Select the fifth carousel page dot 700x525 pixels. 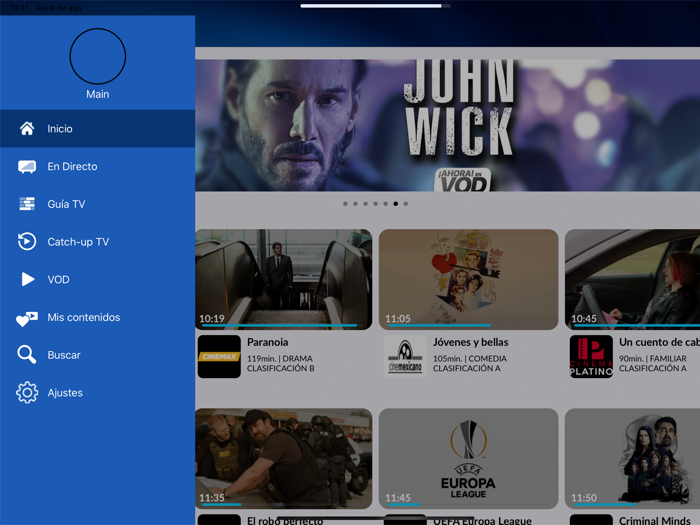pos(385,204)
